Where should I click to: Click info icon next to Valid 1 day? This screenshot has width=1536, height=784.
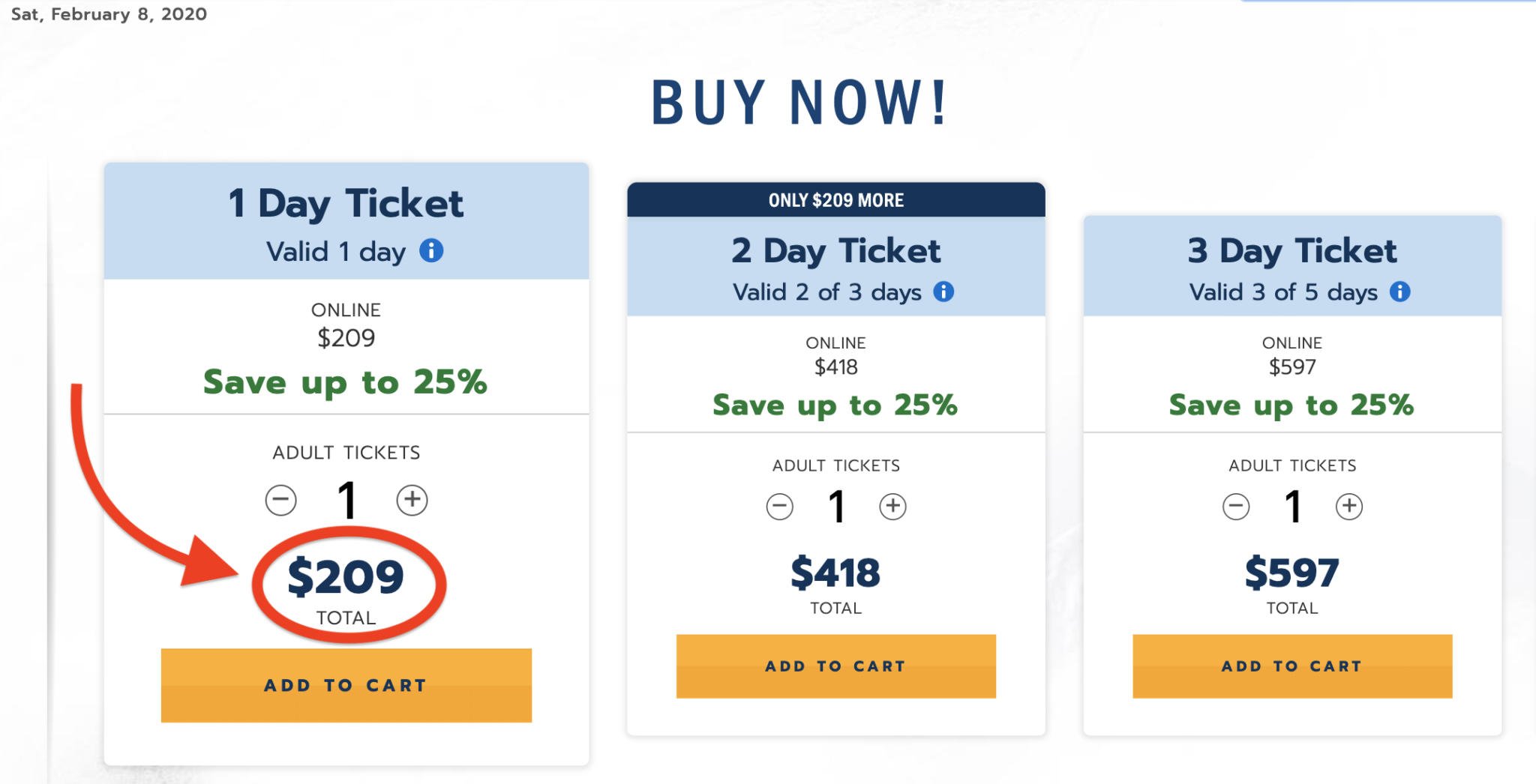pyautogui.click(x=431, y=250)
